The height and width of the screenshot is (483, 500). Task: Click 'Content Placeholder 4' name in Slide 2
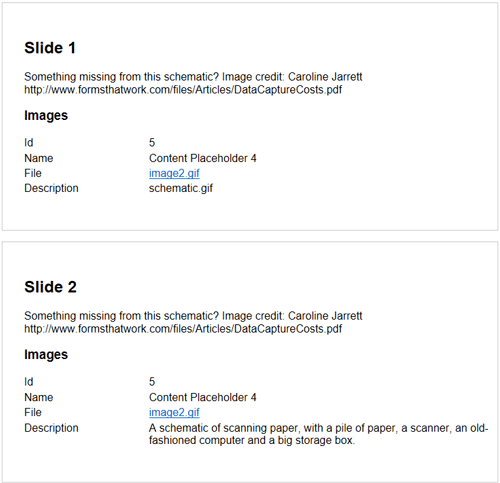203,397
